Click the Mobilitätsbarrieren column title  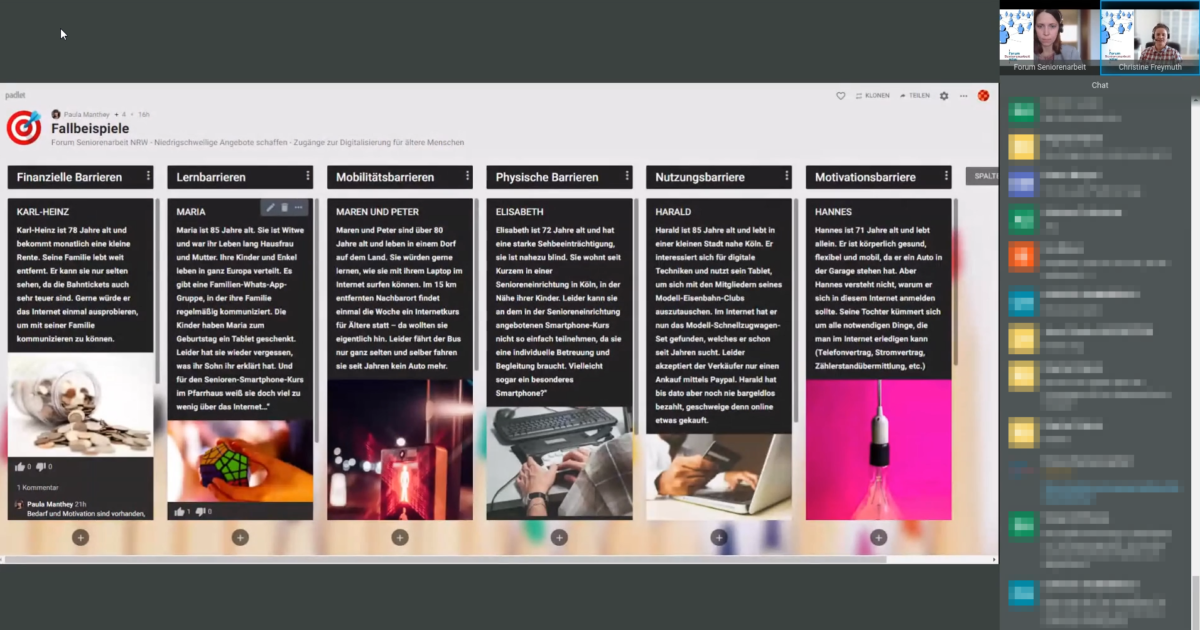pyautogui.click(x=385, y=177)
